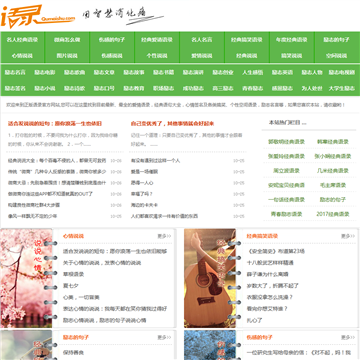The height and width of the screenshot is (360, 360).
Task: Open red headline 自己变优秀了
Action: coord(172,124)
